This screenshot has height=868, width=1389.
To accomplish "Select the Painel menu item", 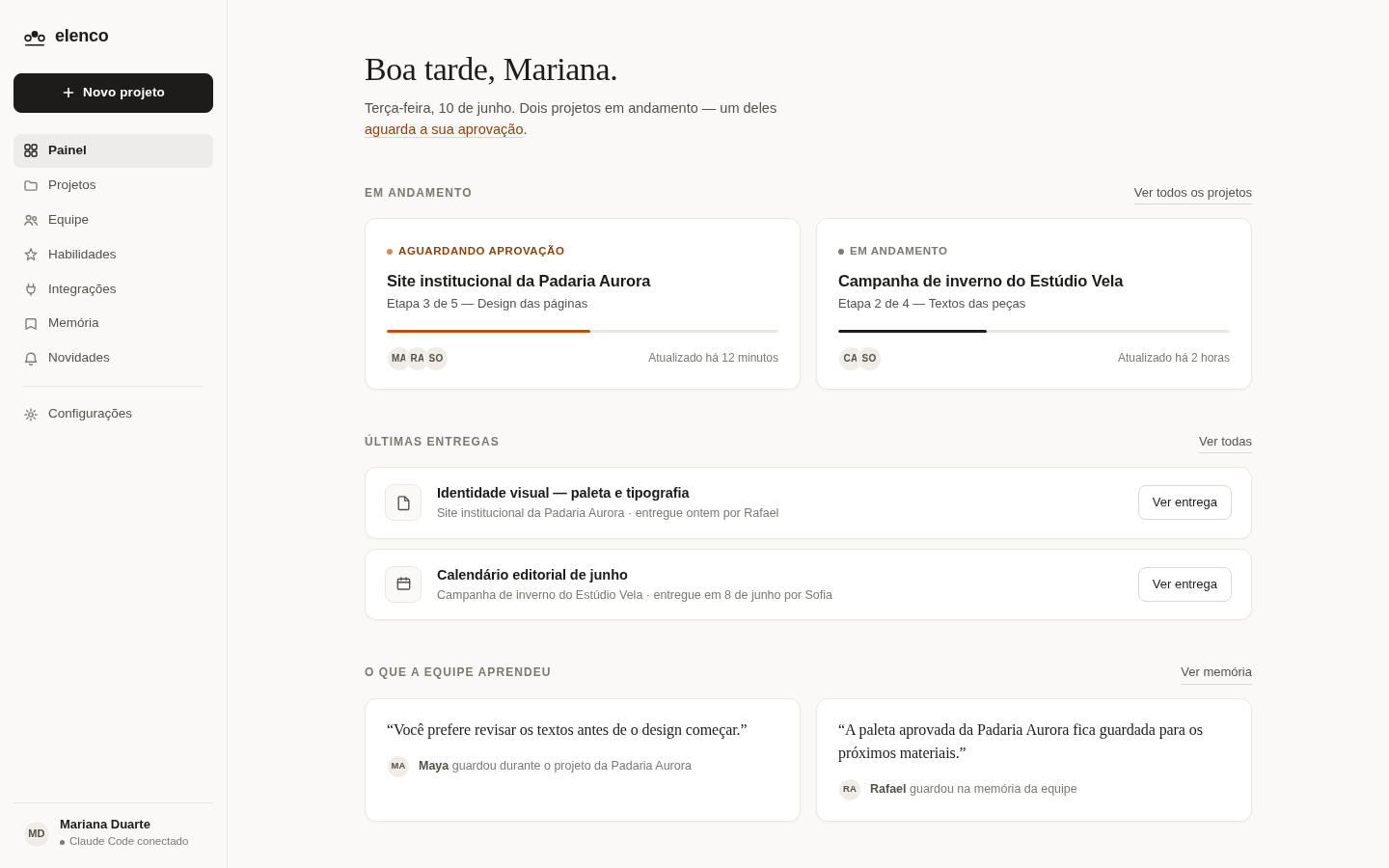I will click(x=113, y=150).
